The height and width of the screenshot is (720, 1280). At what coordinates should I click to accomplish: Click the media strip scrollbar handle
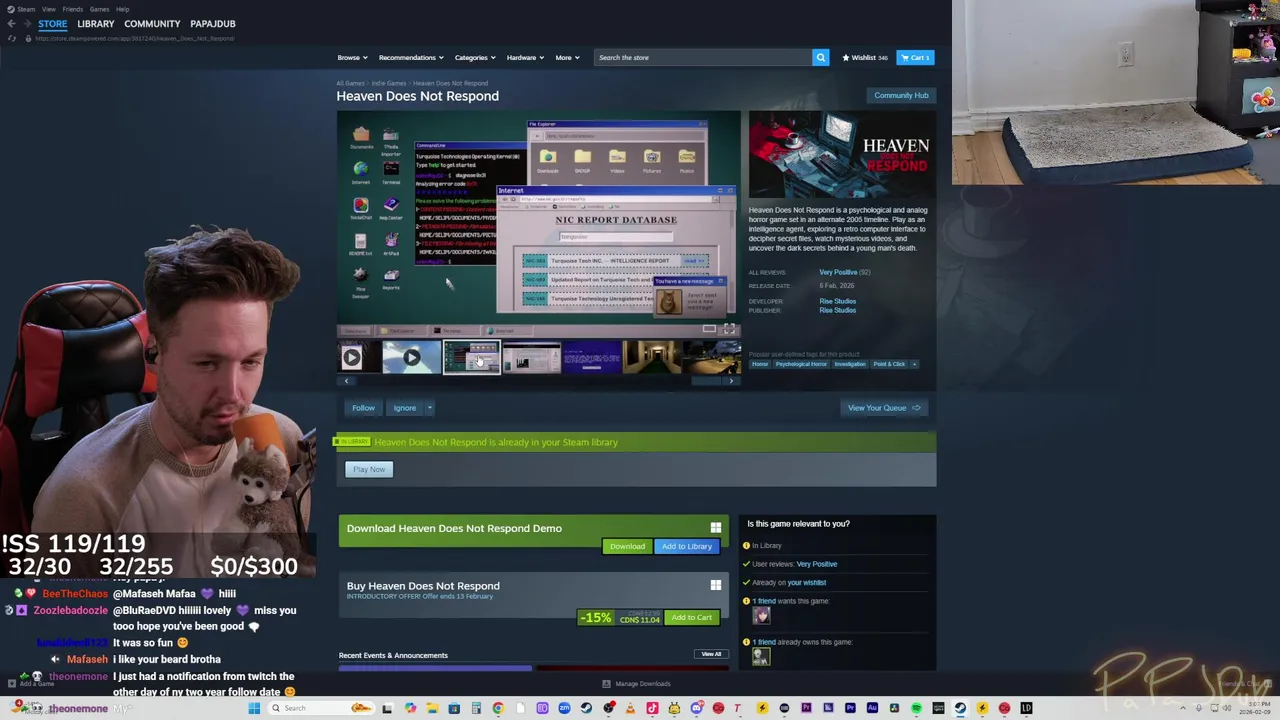click(706, 380)
